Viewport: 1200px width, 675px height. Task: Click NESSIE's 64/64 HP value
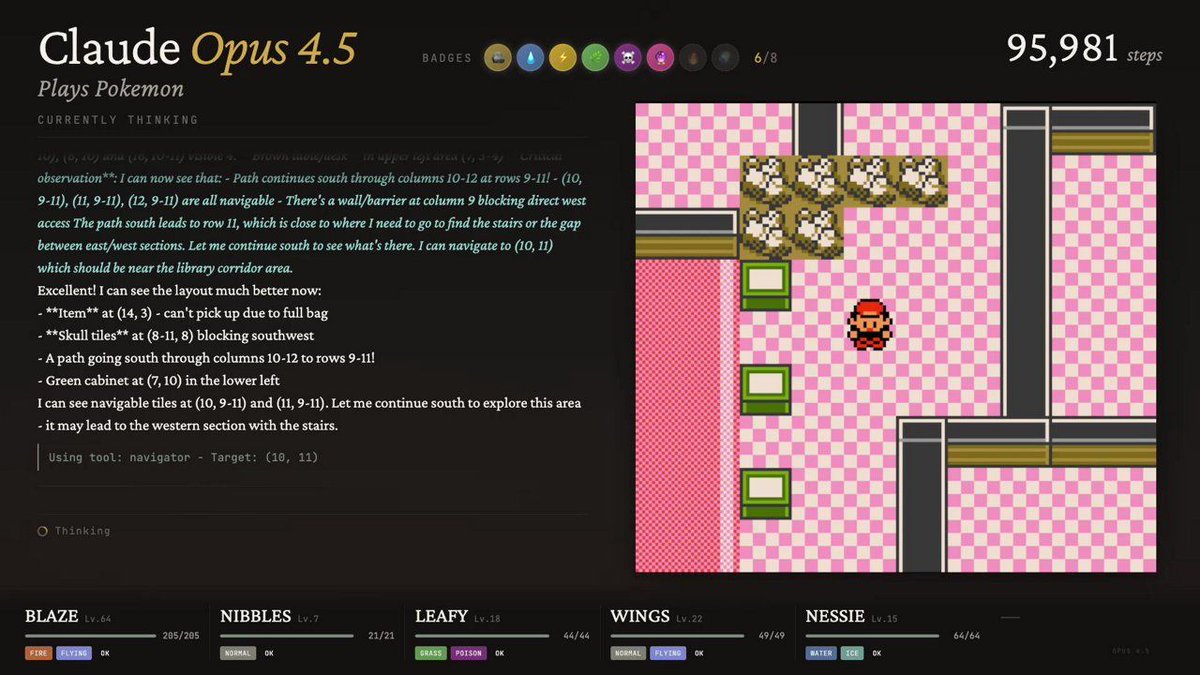969,635
